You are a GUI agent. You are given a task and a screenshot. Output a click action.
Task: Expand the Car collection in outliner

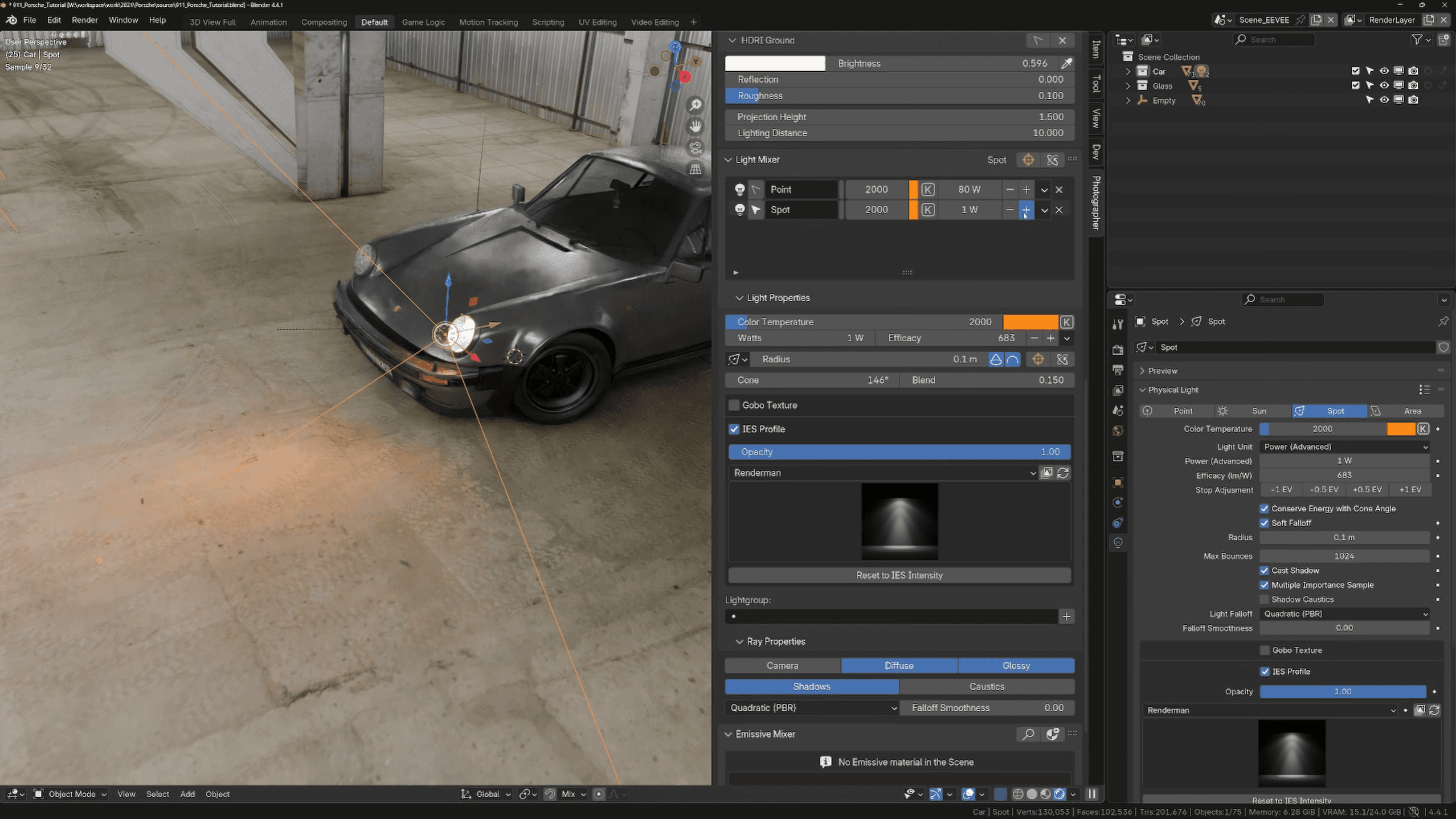[x=1128, y=71]
